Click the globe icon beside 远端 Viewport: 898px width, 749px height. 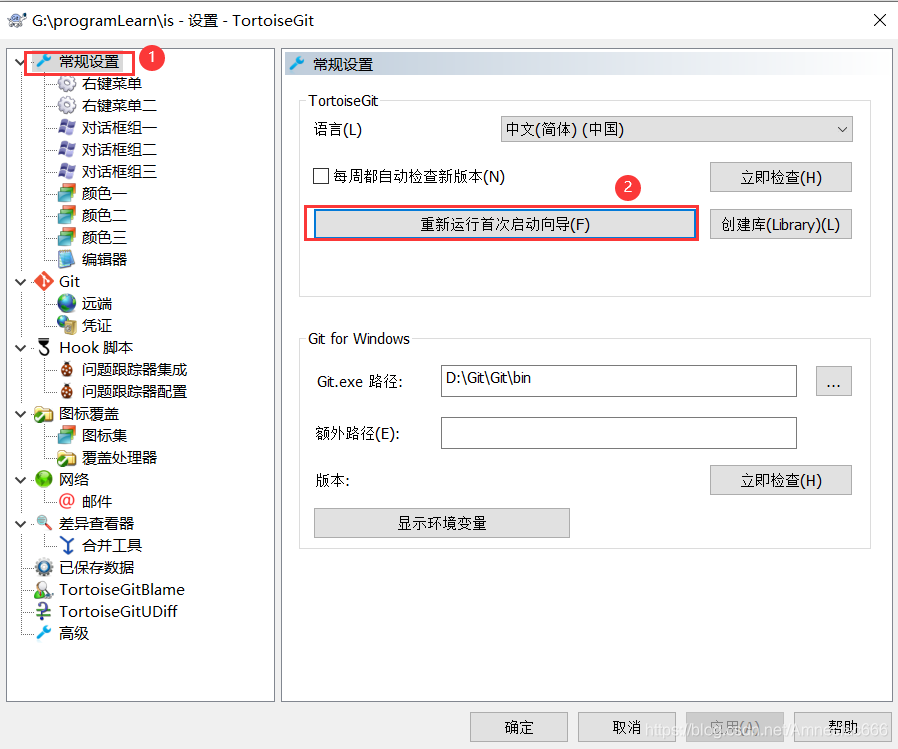(67, 303)
